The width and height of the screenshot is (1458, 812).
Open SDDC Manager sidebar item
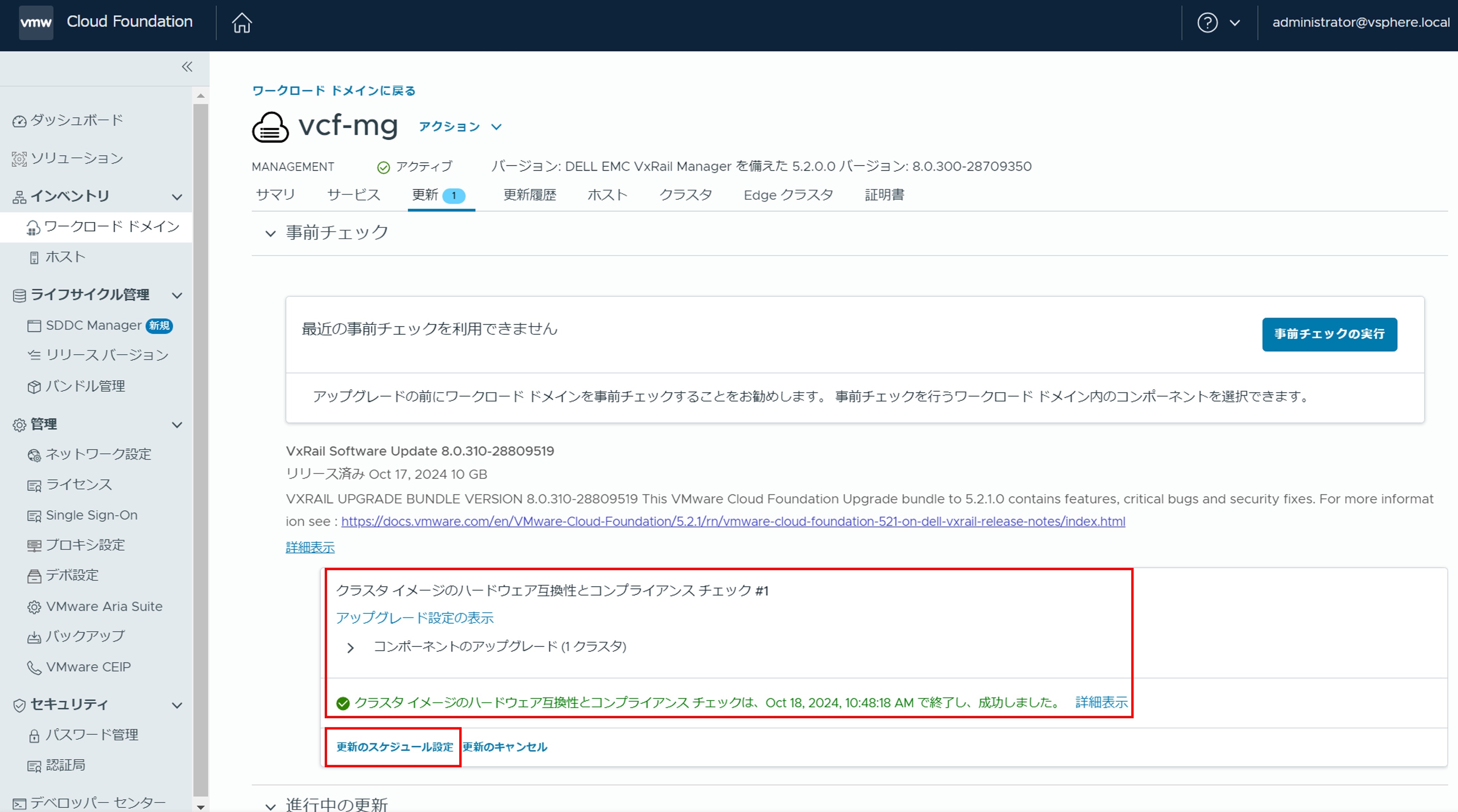click(x=93, y=325)
